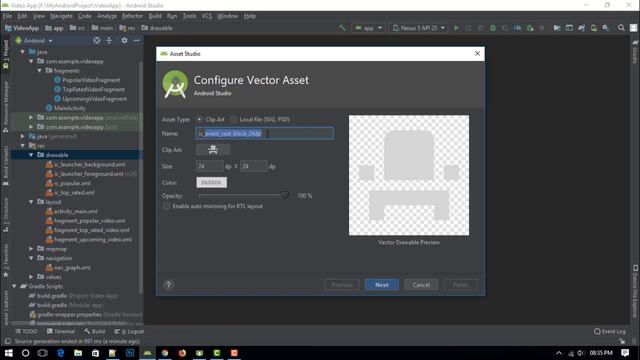Image resolution: width=640 pixels, height=360 pixels.
Task: Collapse the drawable folder
Action: point(31,155)
